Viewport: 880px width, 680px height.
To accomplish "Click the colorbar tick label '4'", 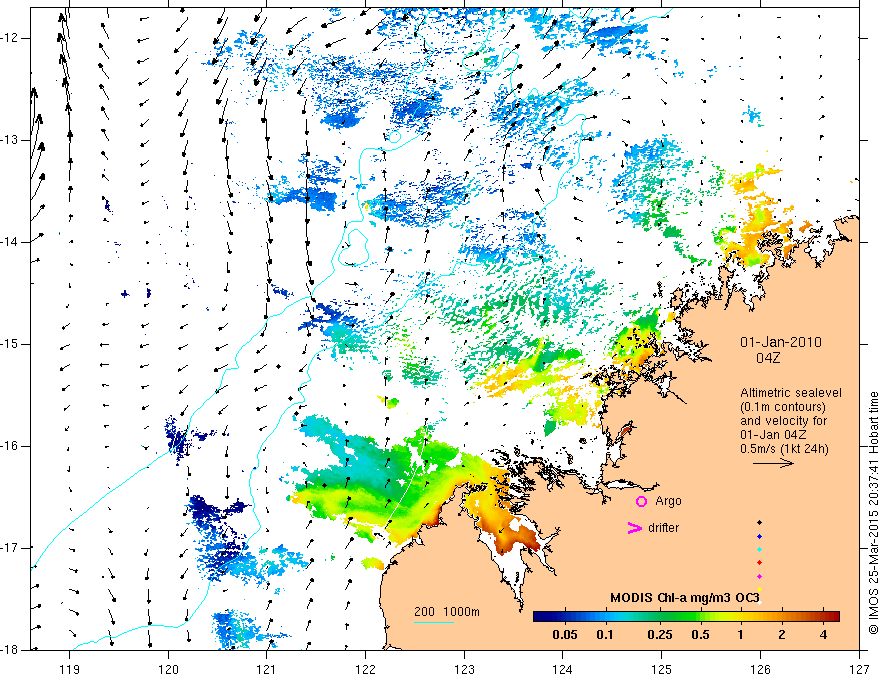I will tap(823, 635).
